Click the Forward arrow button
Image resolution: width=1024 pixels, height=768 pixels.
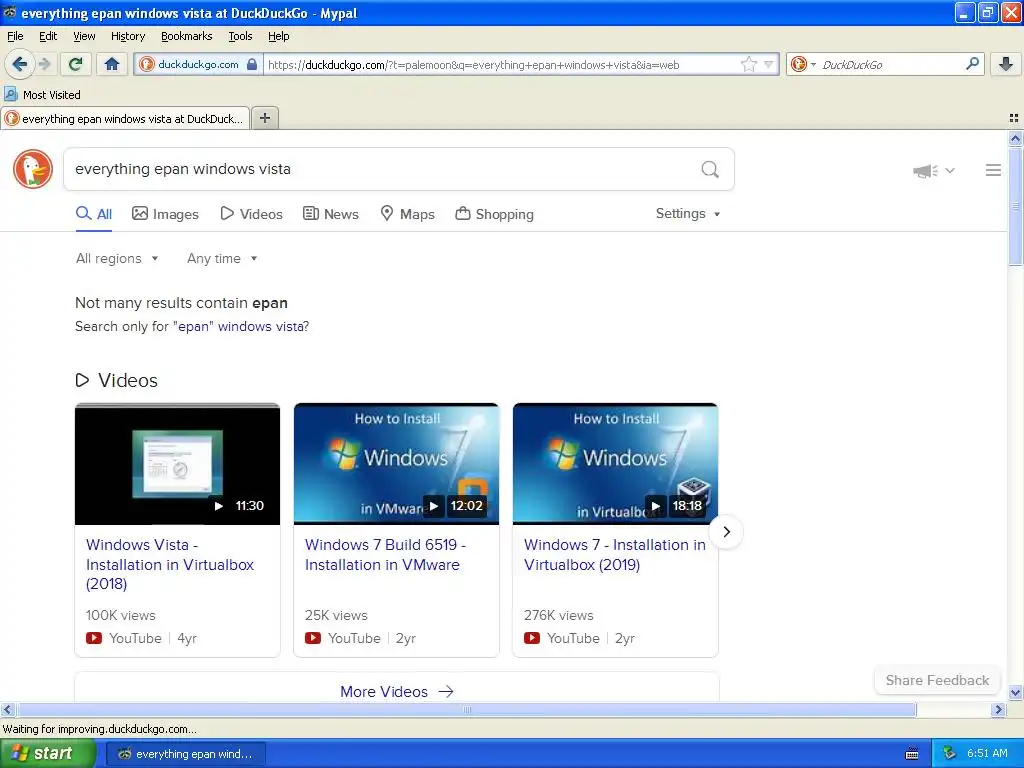pyautogui.click(x=44, y=64)
